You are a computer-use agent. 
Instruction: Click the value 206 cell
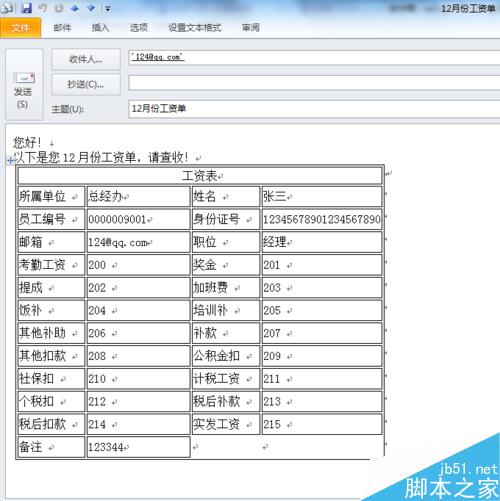138,333
